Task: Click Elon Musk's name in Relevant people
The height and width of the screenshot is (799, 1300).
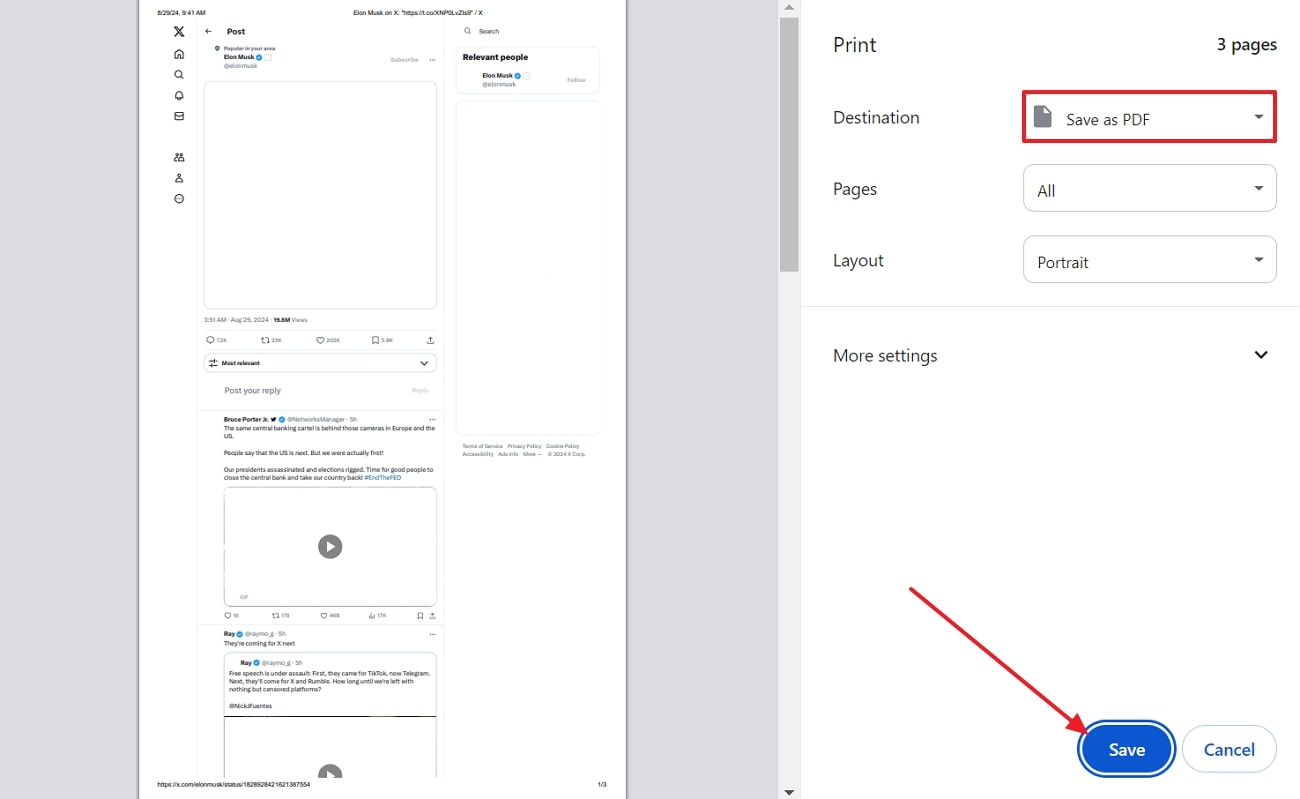Action: [497, 75]
